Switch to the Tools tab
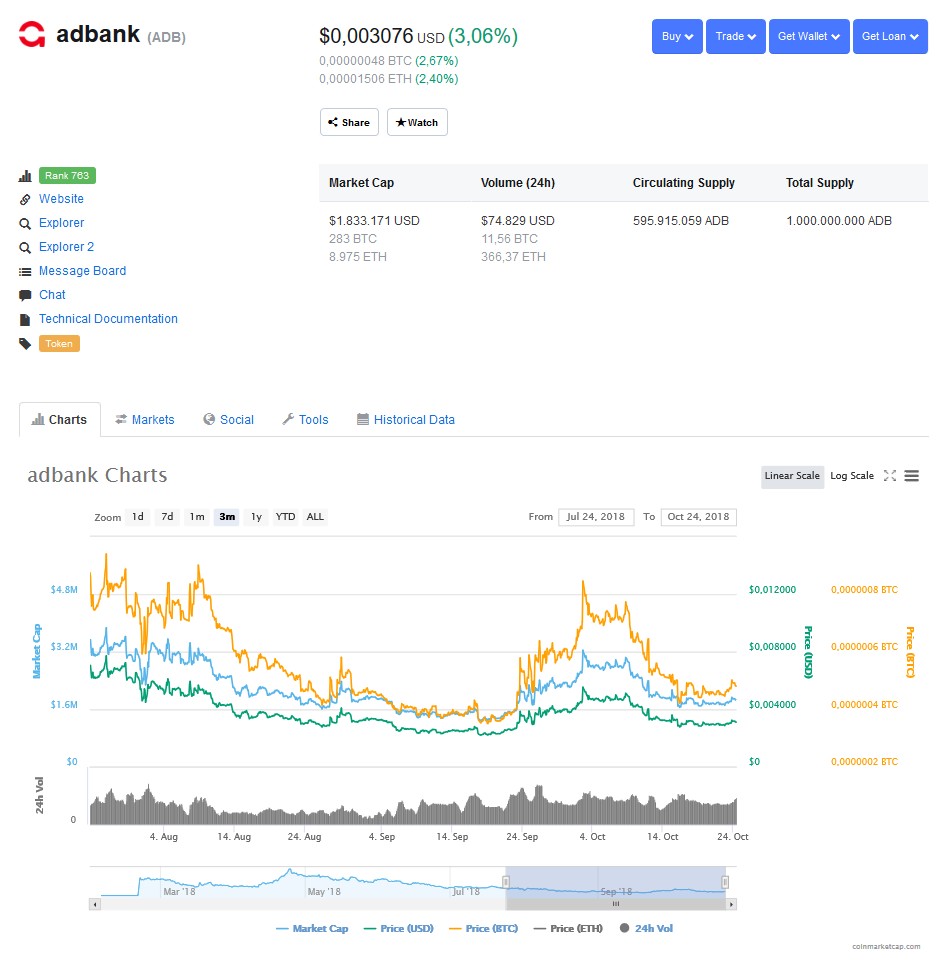 pyautogui.click(x=305, y=420)
